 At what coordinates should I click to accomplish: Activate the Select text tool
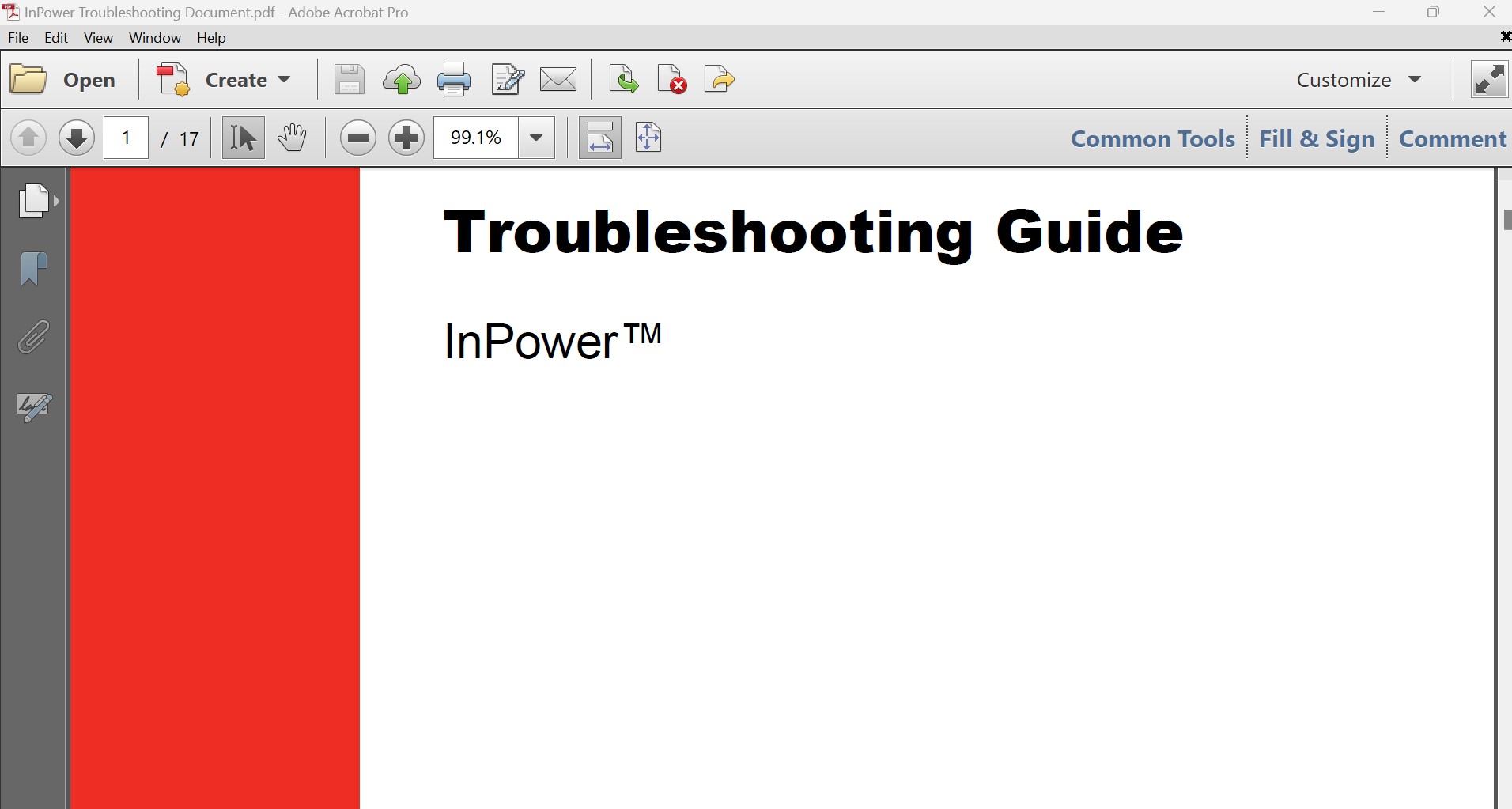tap(243, 138)
